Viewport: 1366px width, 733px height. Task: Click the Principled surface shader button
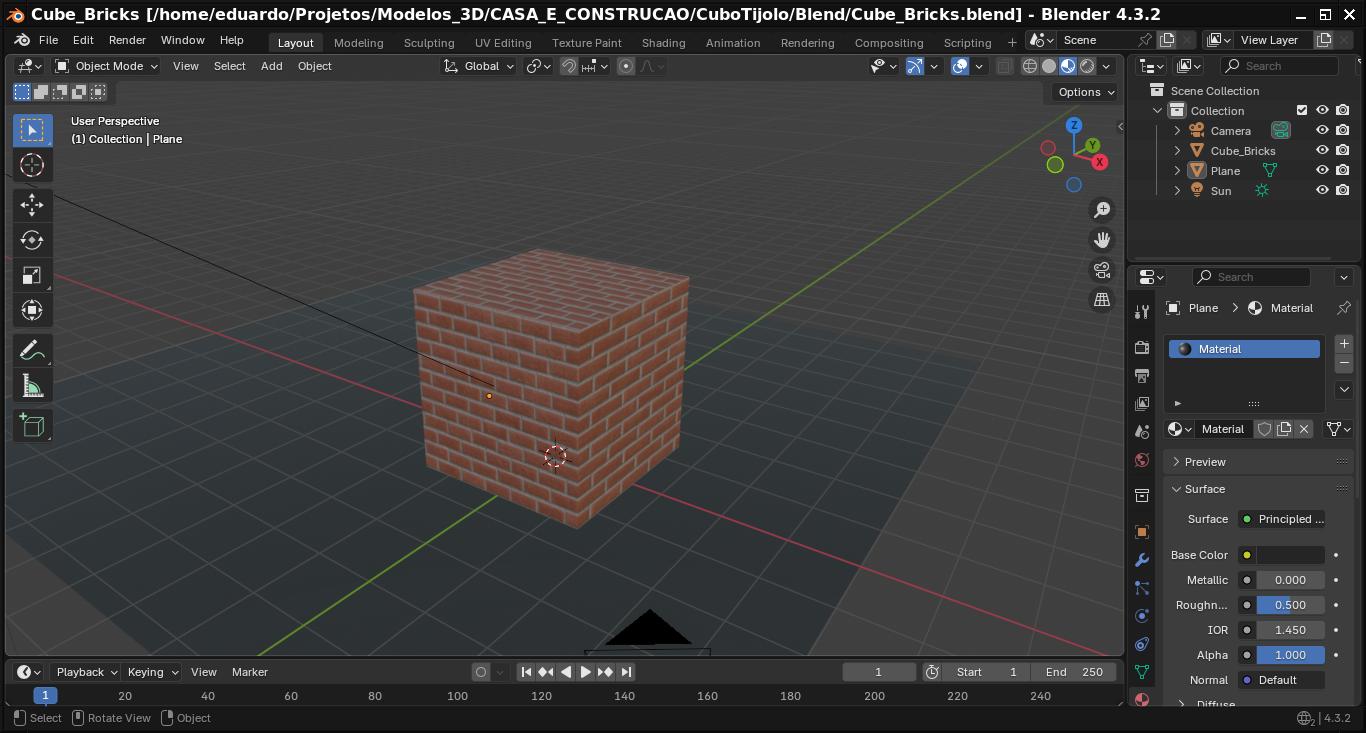click(1281, 519)
